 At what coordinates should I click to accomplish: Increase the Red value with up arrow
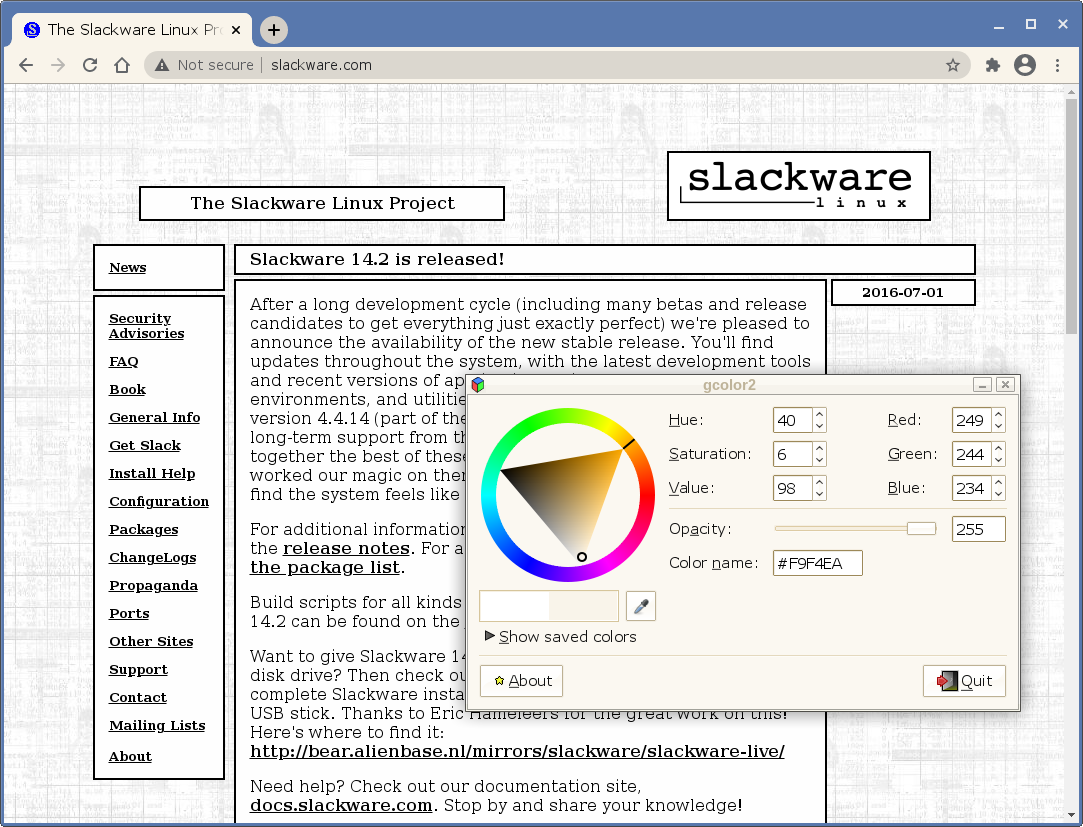[x=998, y=414]
